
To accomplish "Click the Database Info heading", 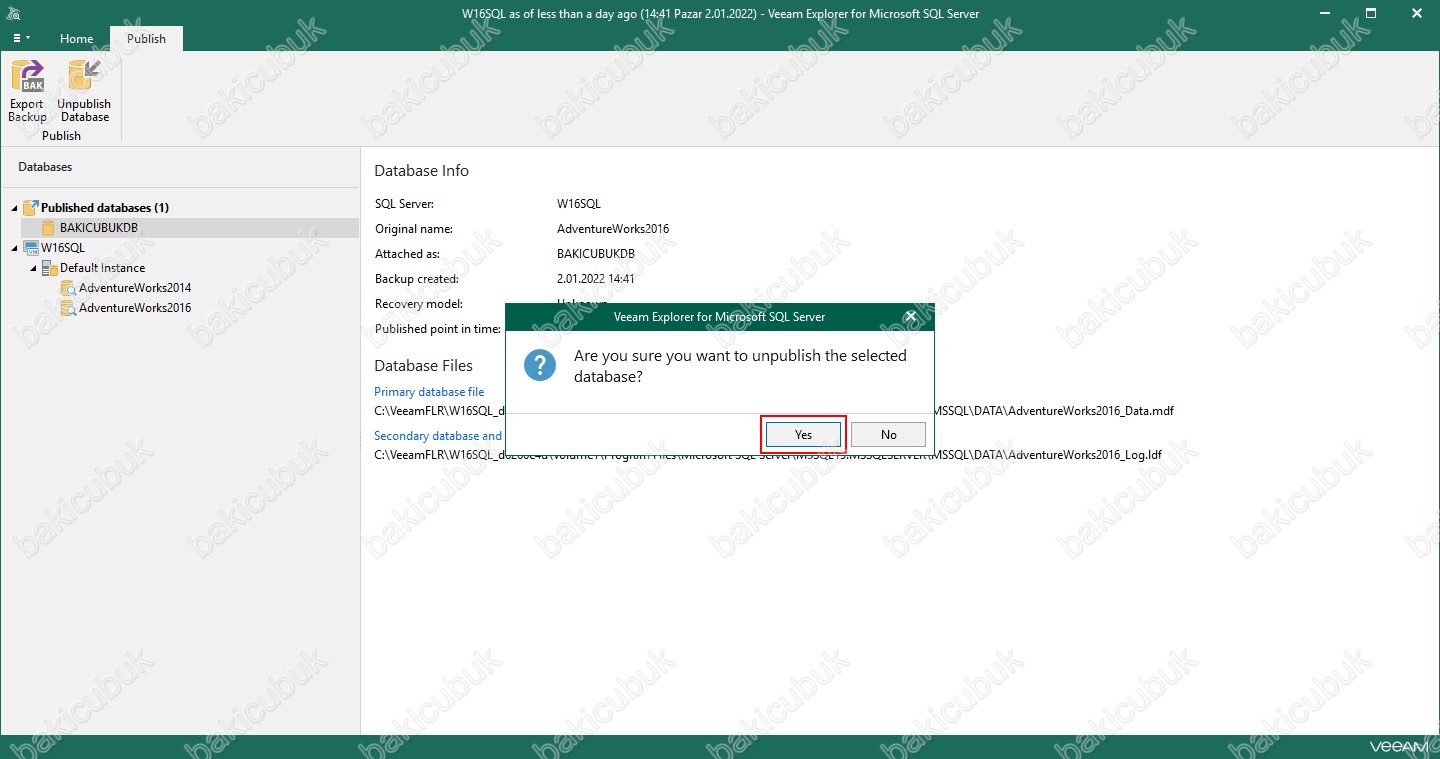I will (x=421, y=171).
